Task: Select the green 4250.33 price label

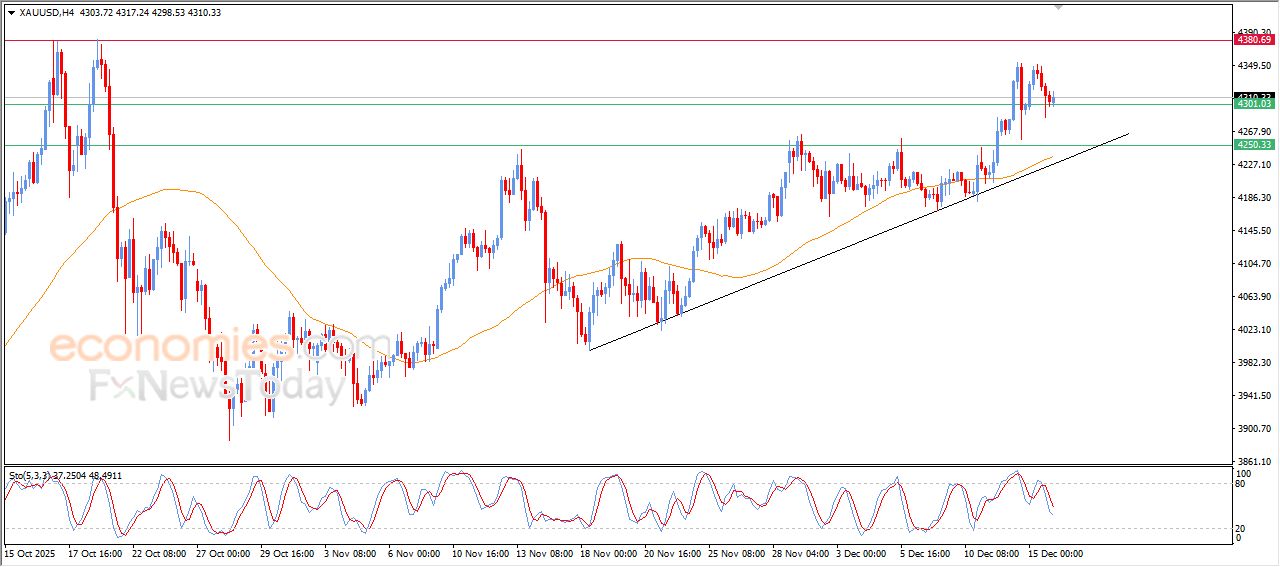Action: click(x=1254, y=145)
